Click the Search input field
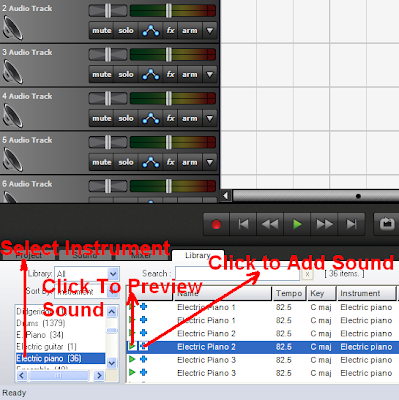The width and height of the screenshot is (399, 400). [237, 274]
